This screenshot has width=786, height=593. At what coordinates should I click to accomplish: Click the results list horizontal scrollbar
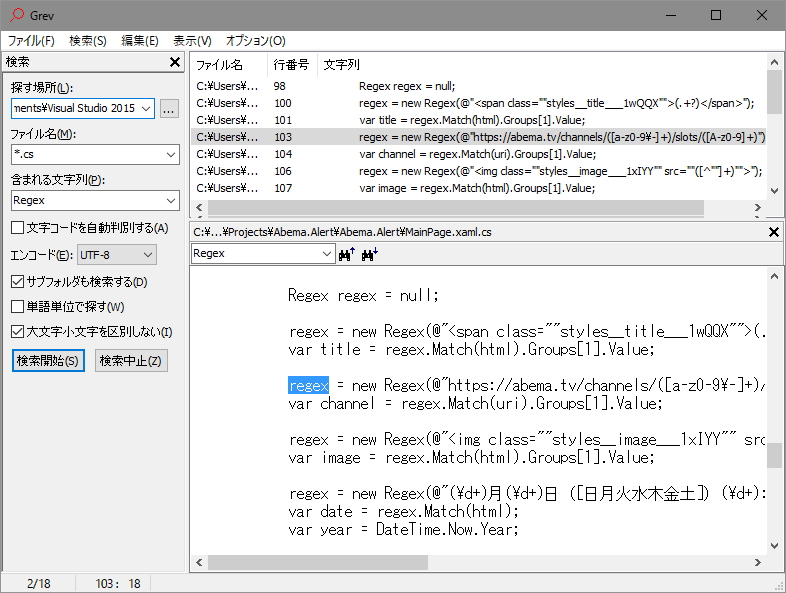click(480, 208)
